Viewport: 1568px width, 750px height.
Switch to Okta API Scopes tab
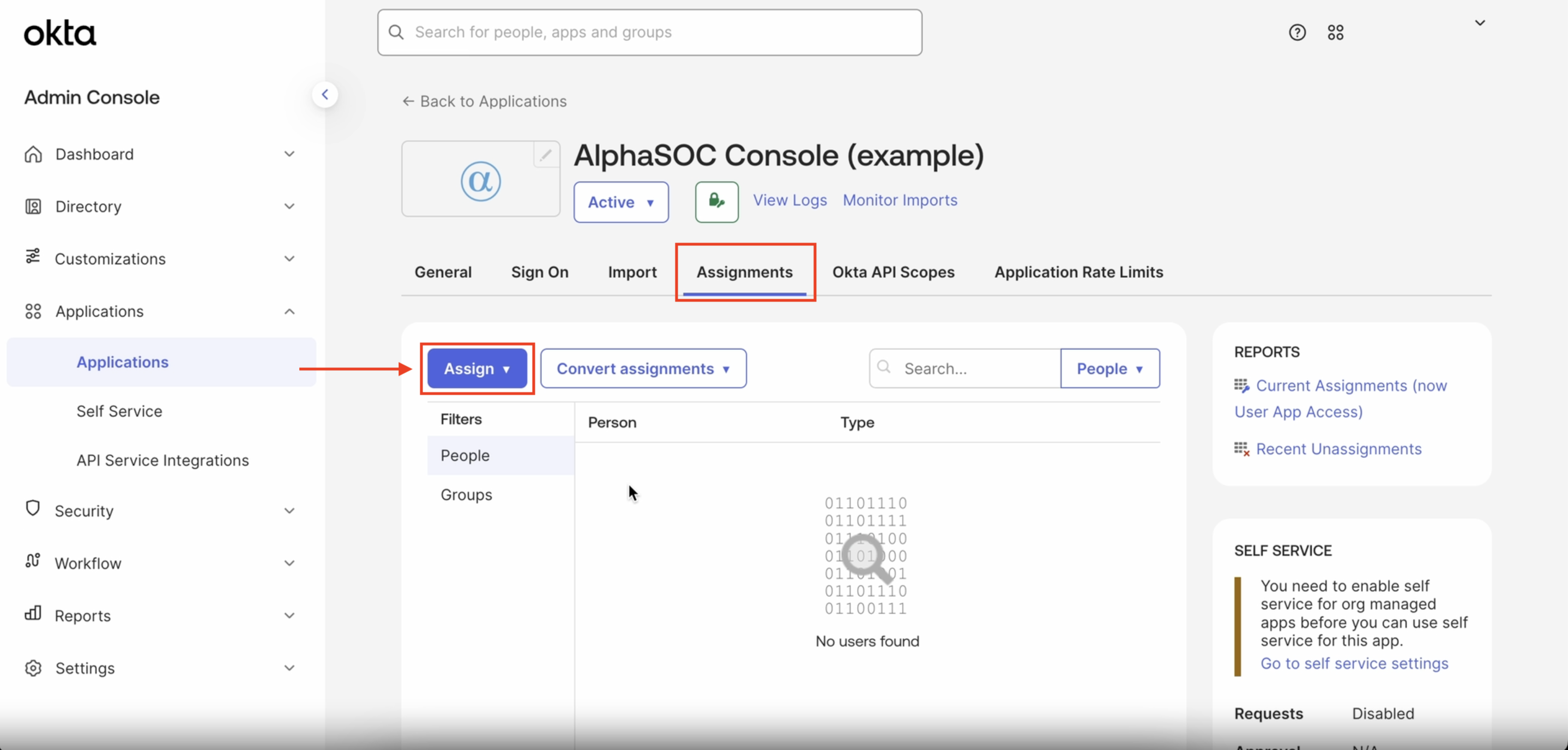[893, 272]
